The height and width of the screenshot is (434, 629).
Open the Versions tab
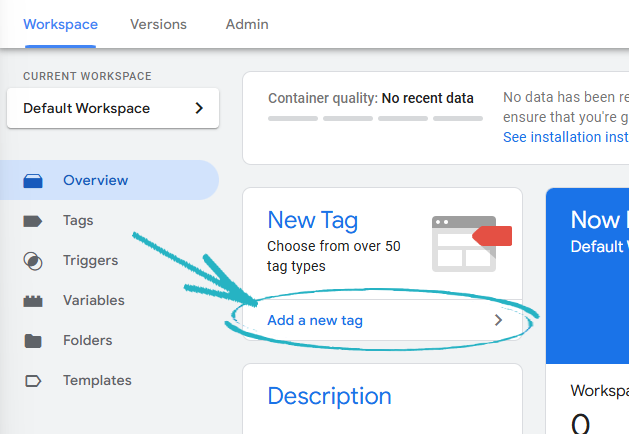click(158, 24)
